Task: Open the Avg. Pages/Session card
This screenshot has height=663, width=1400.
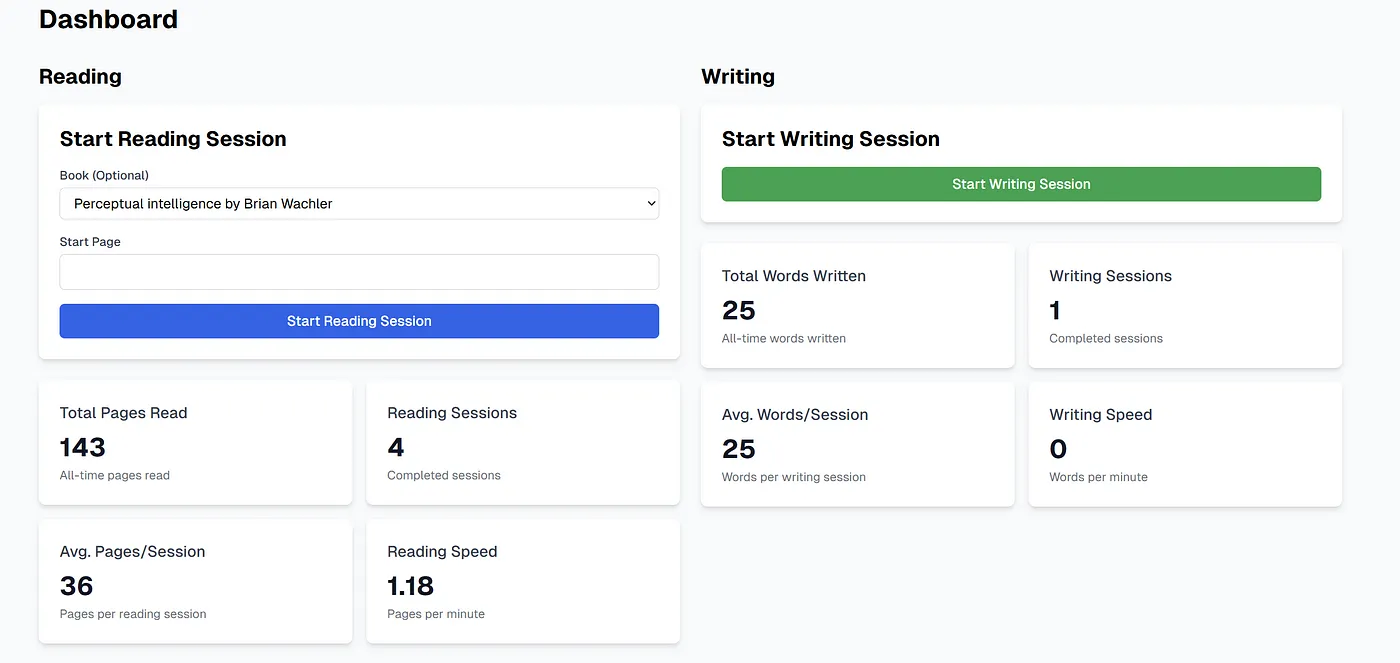Action: (195, 581)
